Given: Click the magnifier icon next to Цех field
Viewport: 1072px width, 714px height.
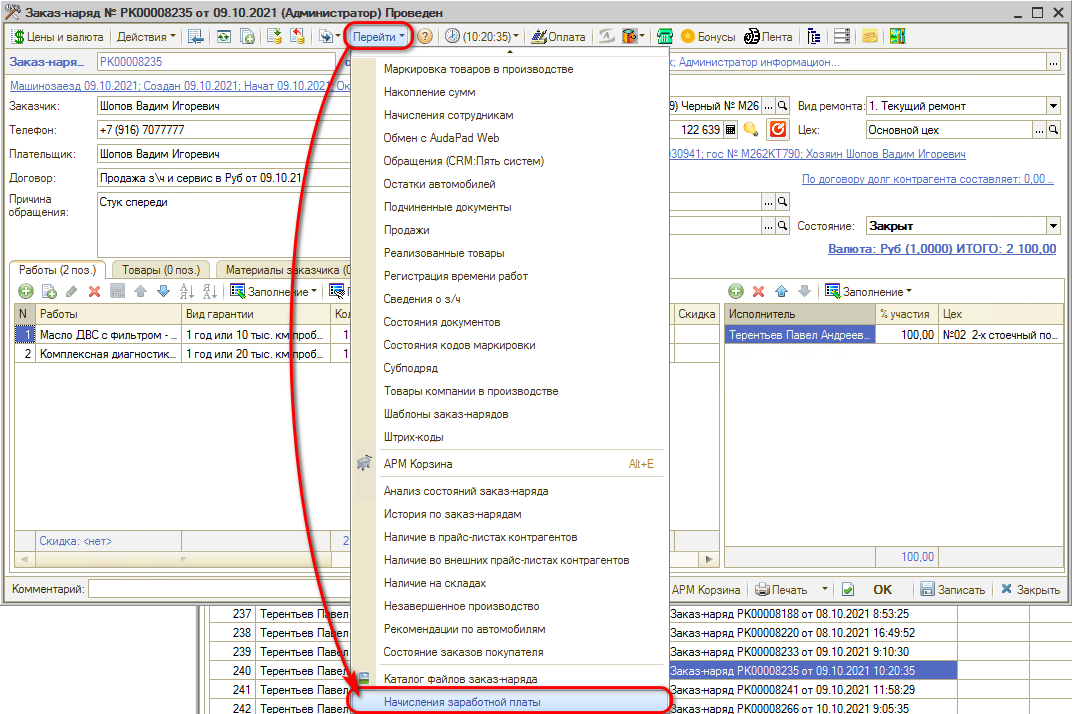Looking at the screenshot, I should pos(1053,130).
